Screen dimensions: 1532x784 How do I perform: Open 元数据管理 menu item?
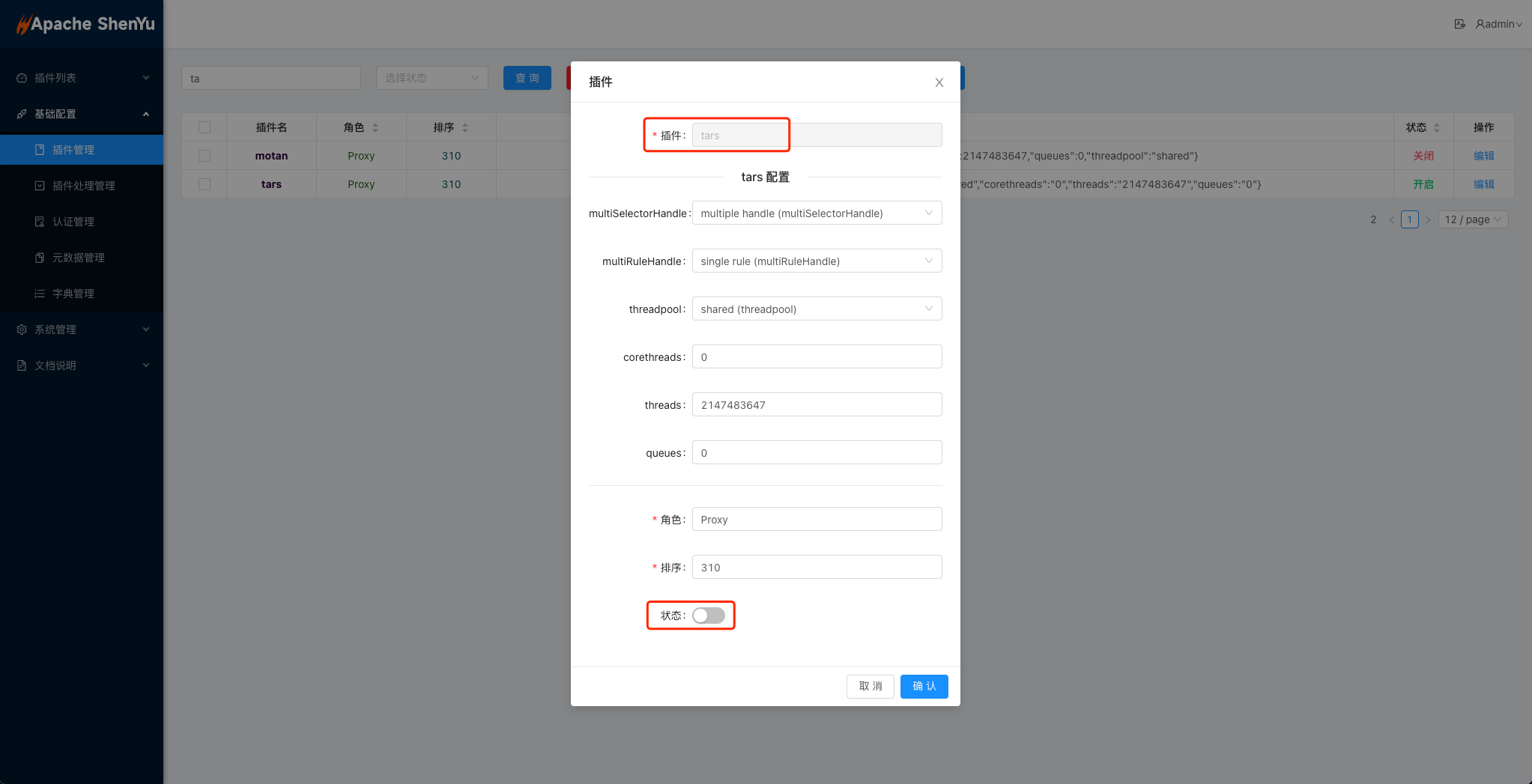click(78, 258)
